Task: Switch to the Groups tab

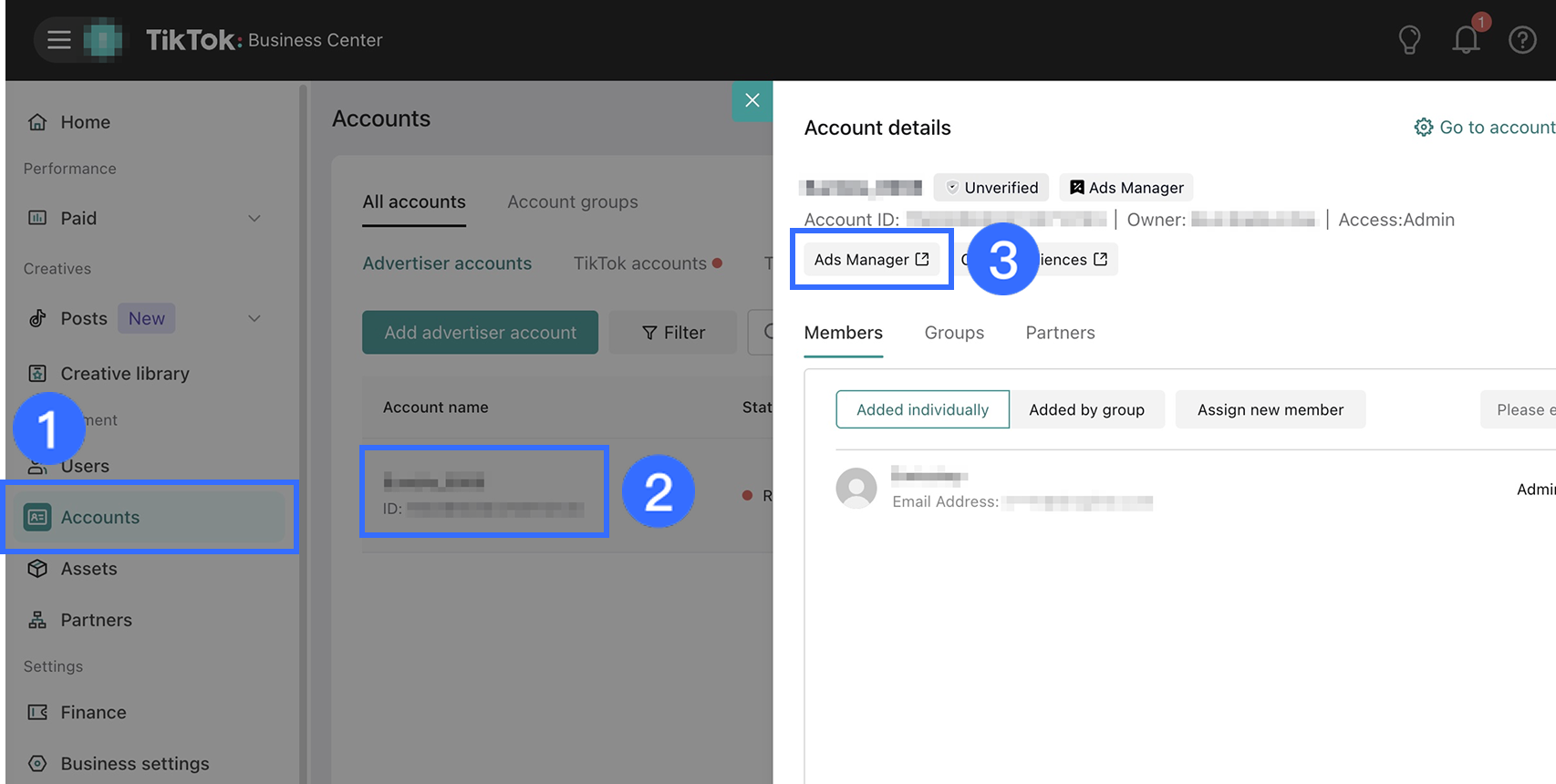Action: 954,333
